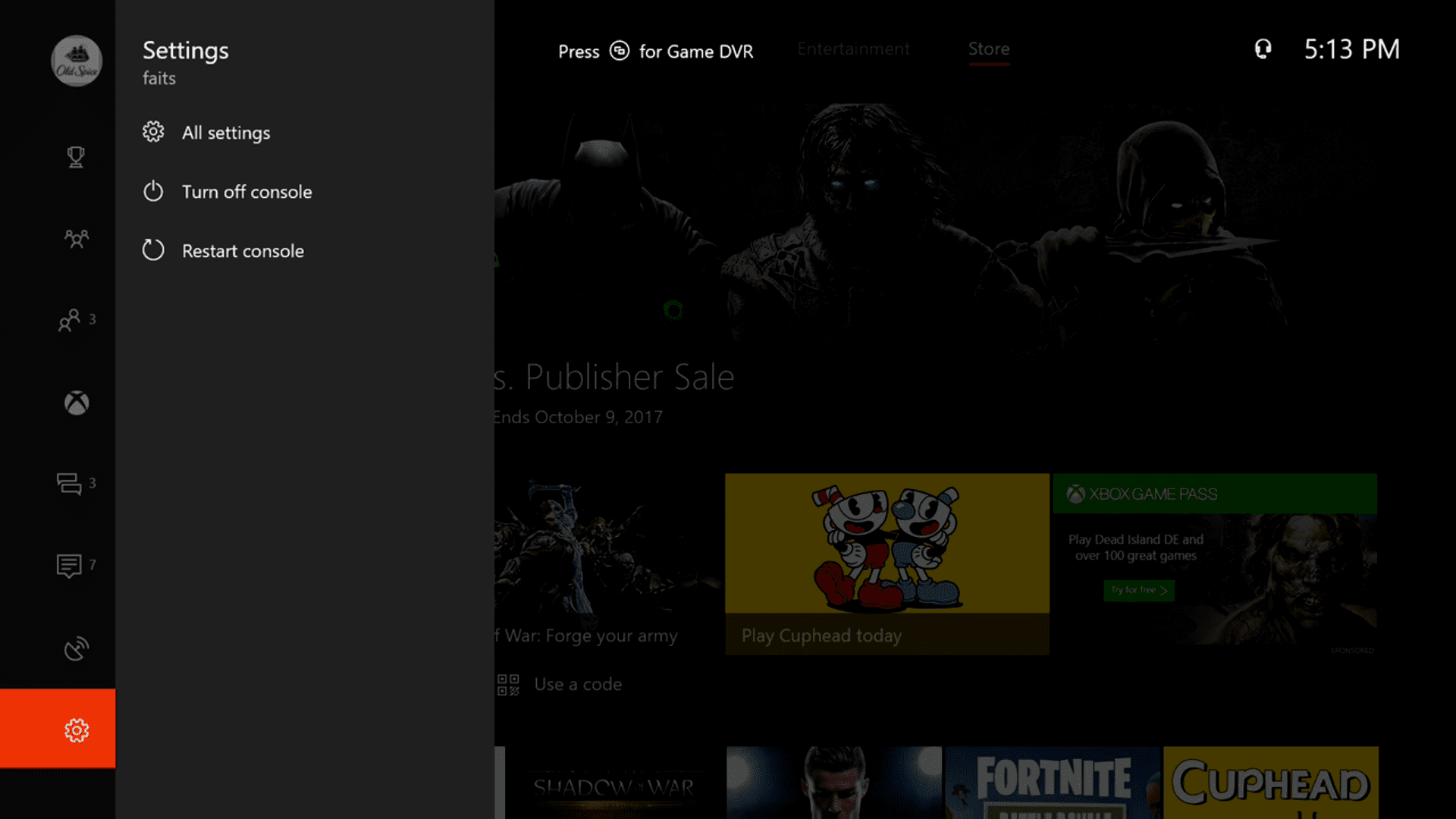Toggle the faits user profile panel
Image resolution: width=1456 pixels, height=819 pixels.
click(76, 60)
